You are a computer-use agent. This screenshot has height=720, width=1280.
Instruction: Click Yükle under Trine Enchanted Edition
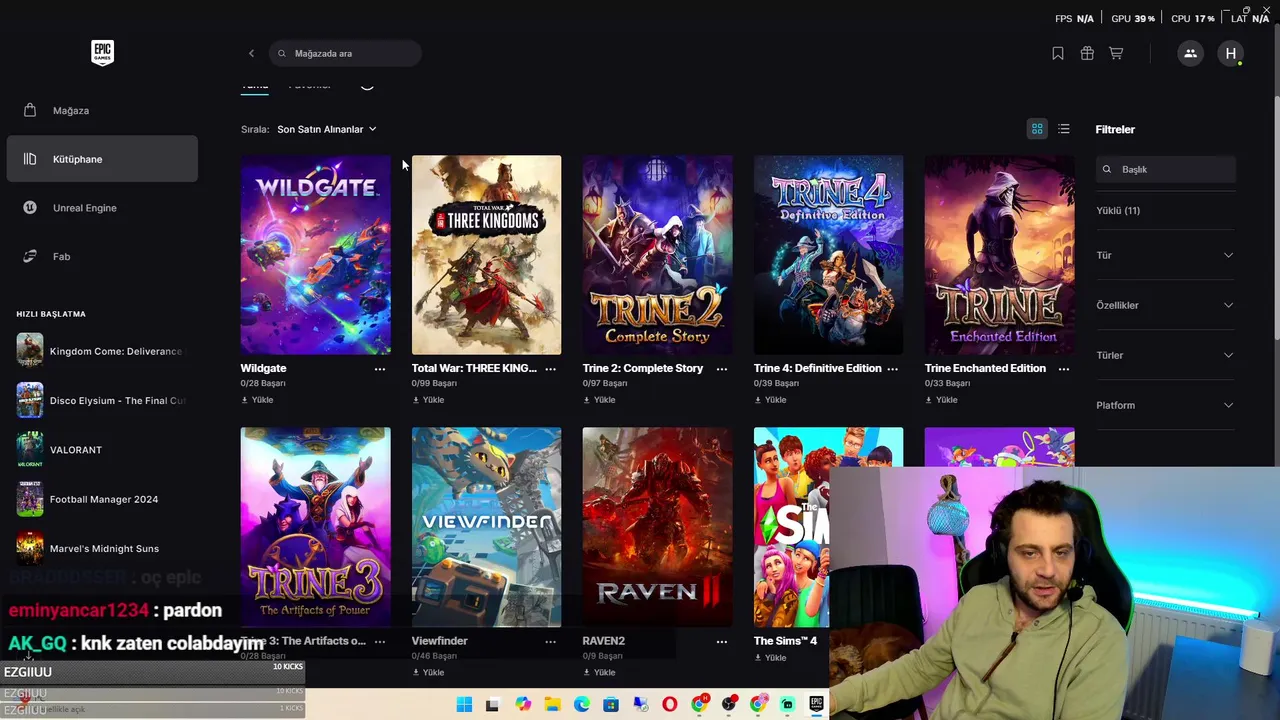pos(941,400)
